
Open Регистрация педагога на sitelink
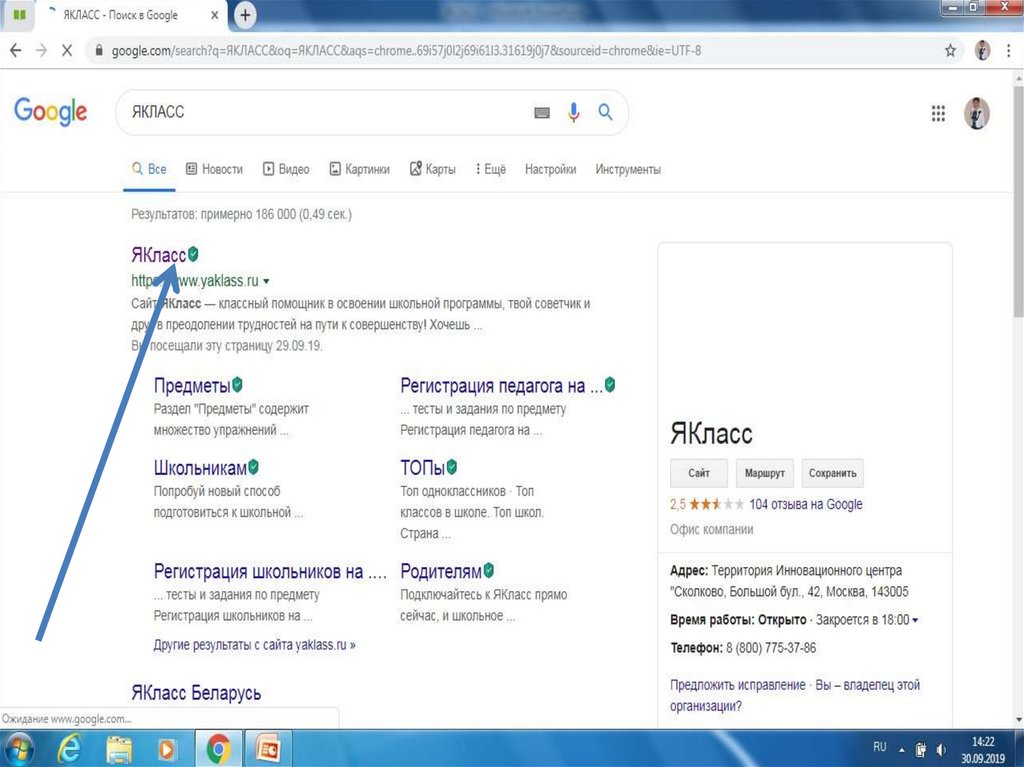click(x=501, y=385)
